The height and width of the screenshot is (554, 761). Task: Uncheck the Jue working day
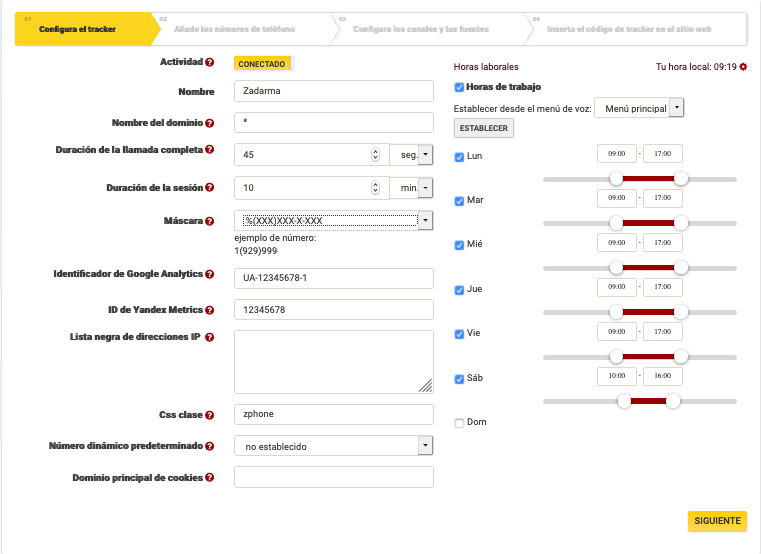[459, 290]
